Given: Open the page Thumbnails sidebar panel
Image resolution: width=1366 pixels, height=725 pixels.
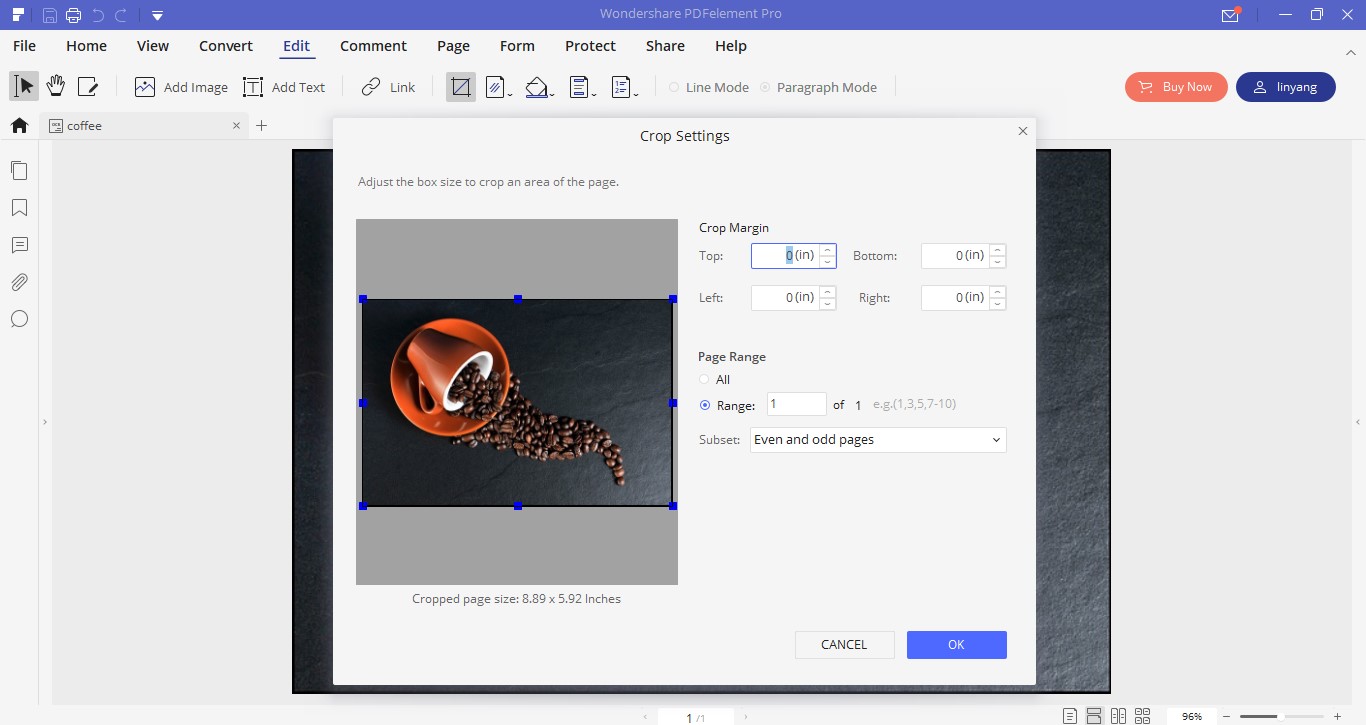Looking at the screenshot, I should pos(19,170).
